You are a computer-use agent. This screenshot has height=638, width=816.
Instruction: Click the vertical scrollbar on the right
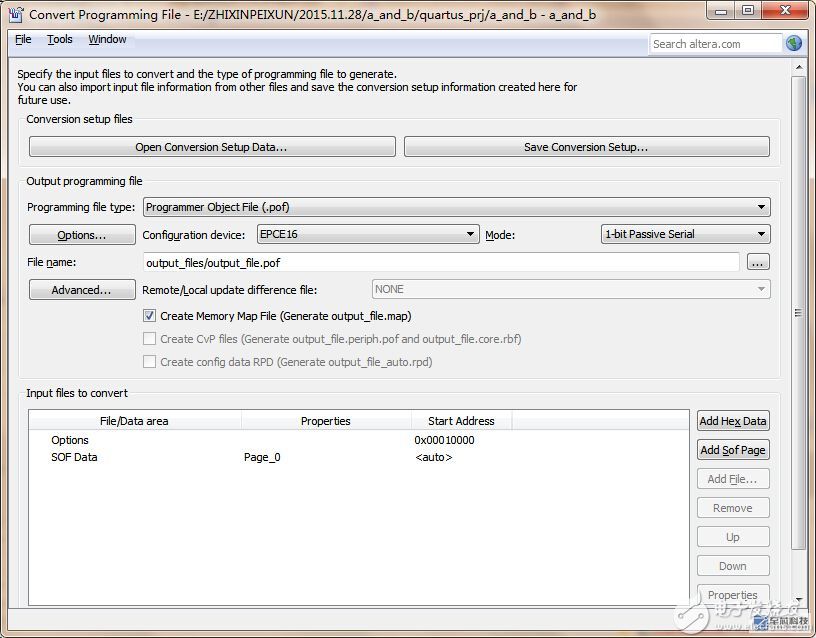click(x=797, y=312)
